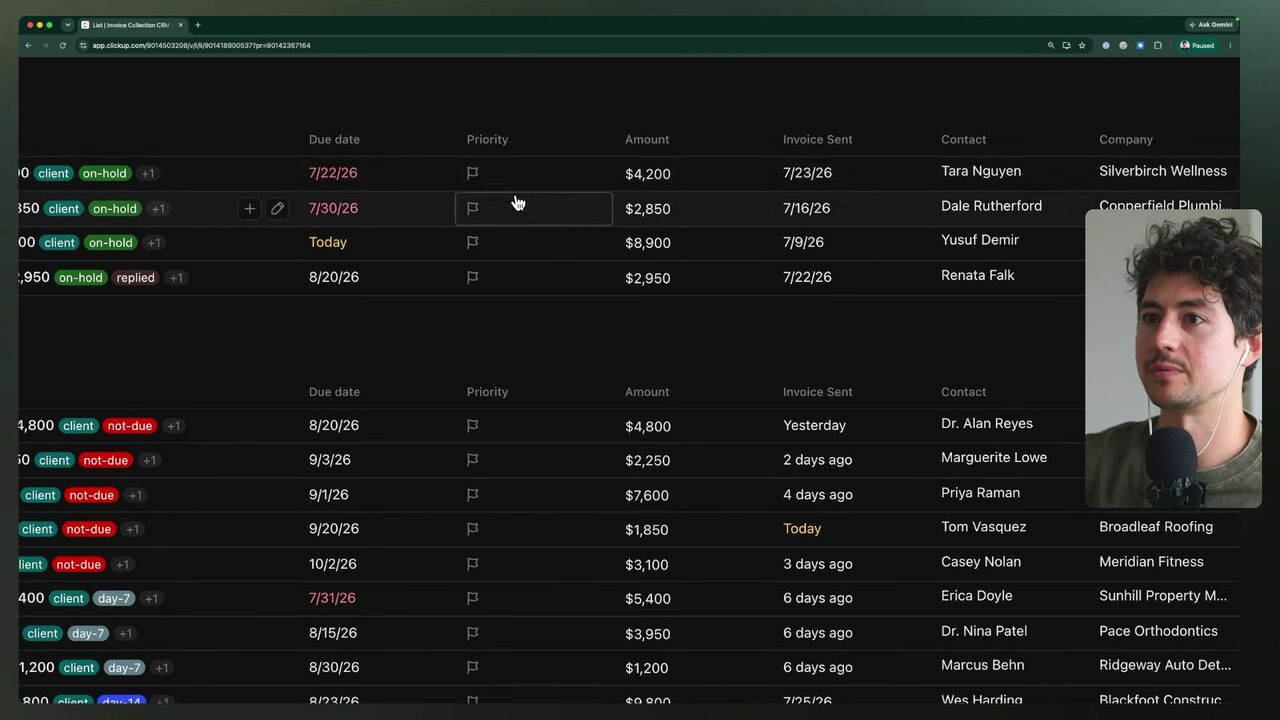Open browser extensions puzzle icon

(x=1158, y=45)
